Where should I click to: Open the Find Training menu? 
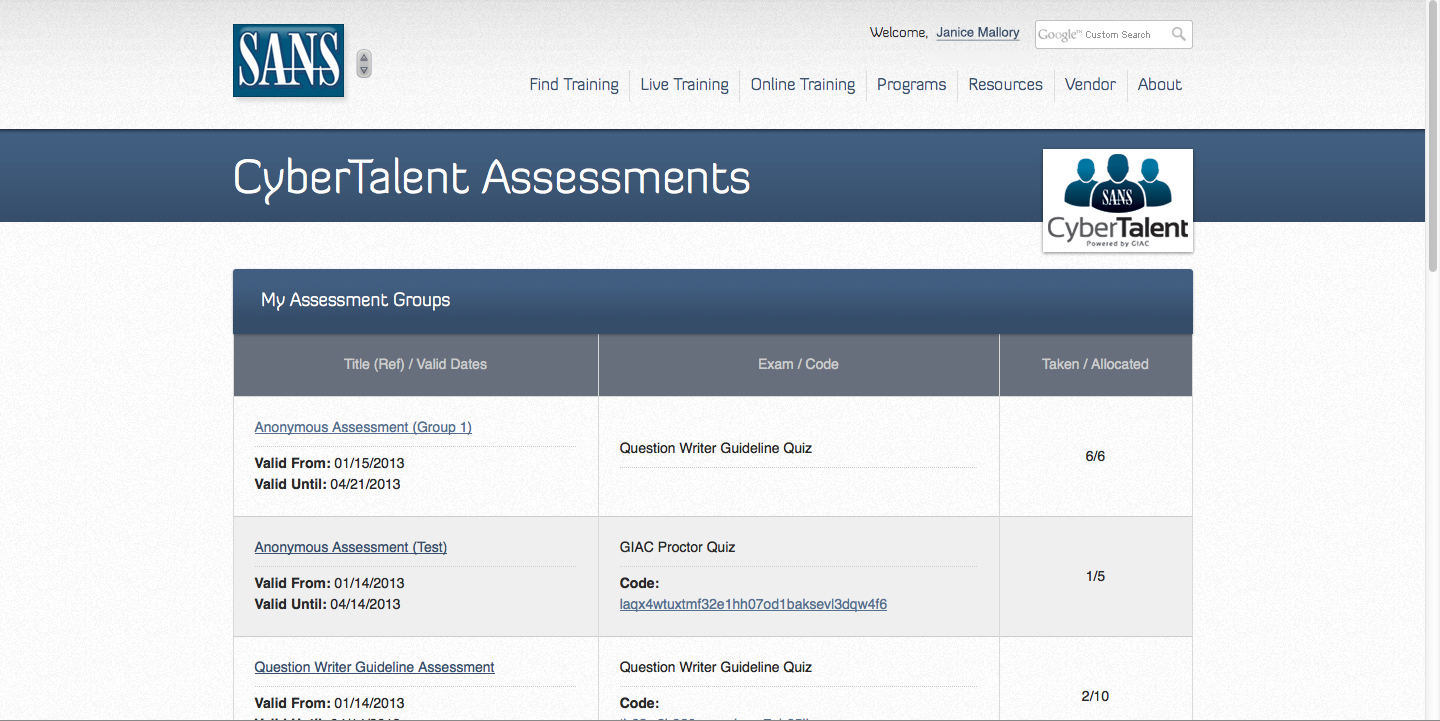pos(573,85)
